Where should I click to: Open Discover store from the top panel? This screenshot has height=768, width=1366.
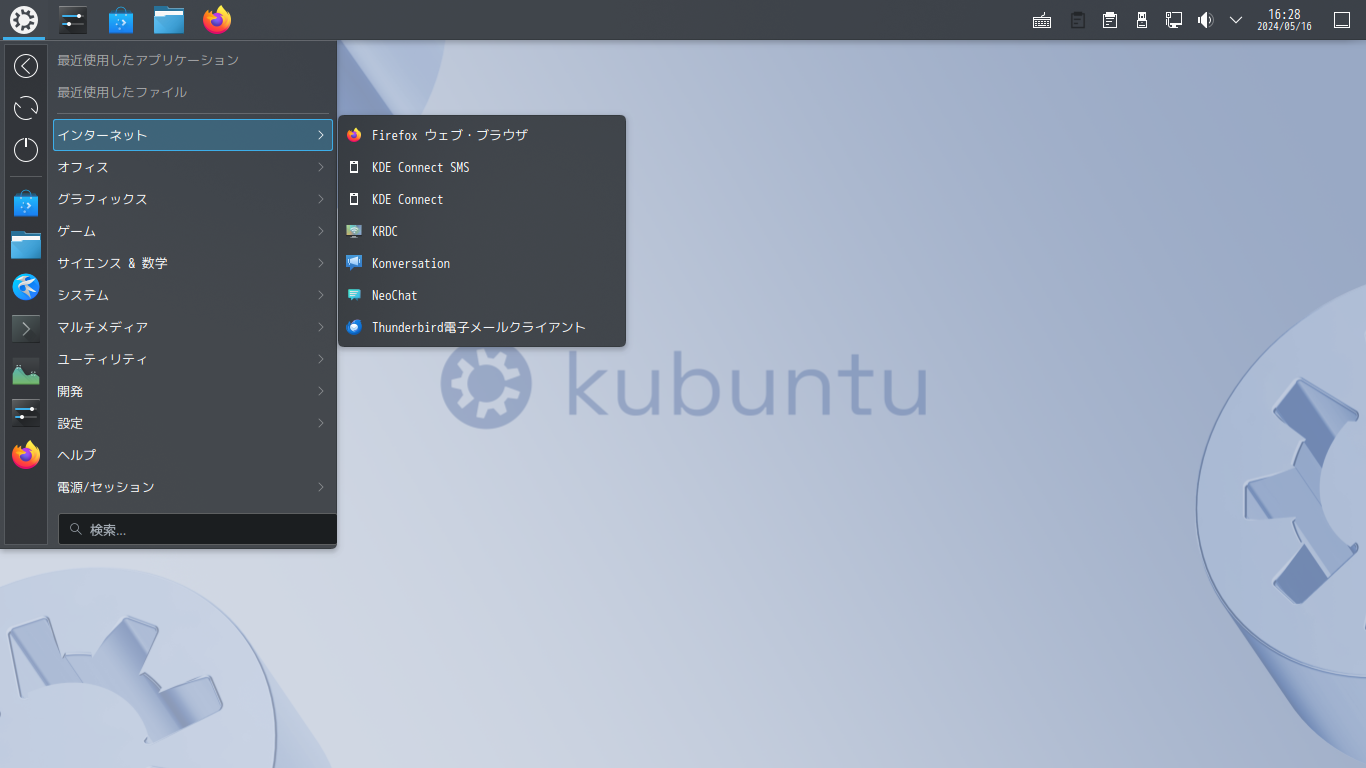coord(121,19)
